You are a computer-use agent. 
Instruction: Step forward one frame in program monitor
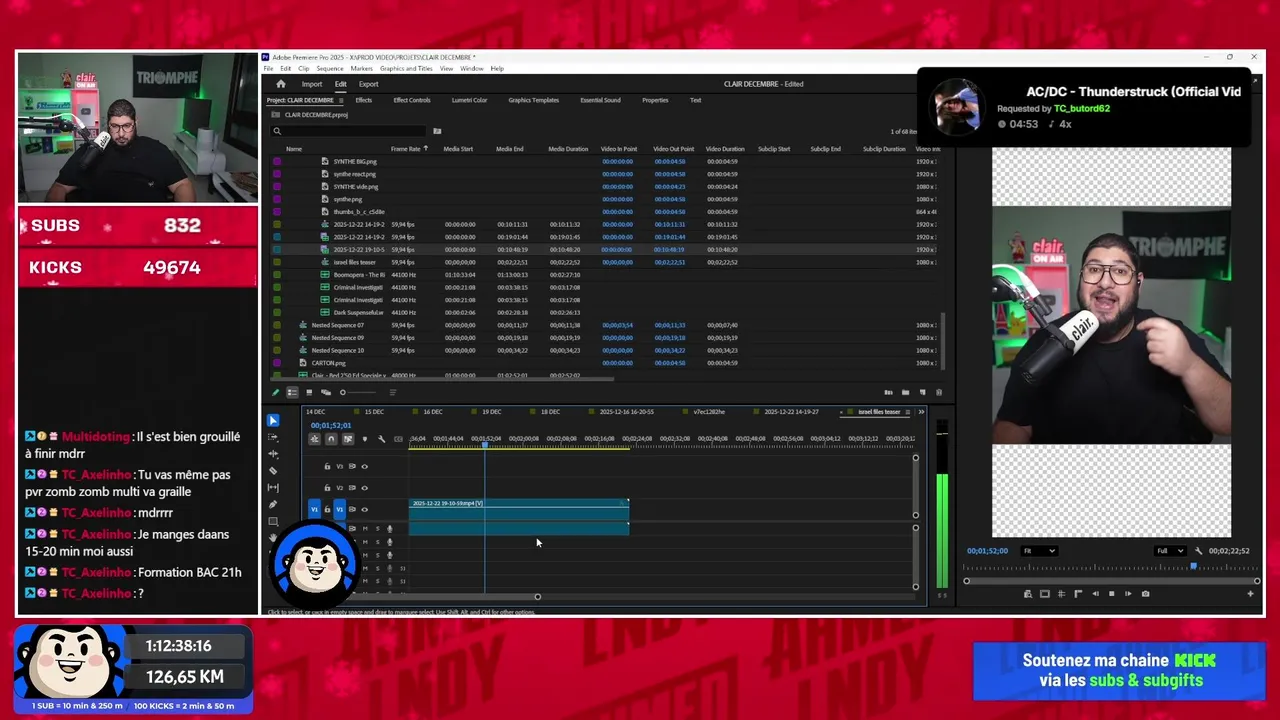point(1128,594)
